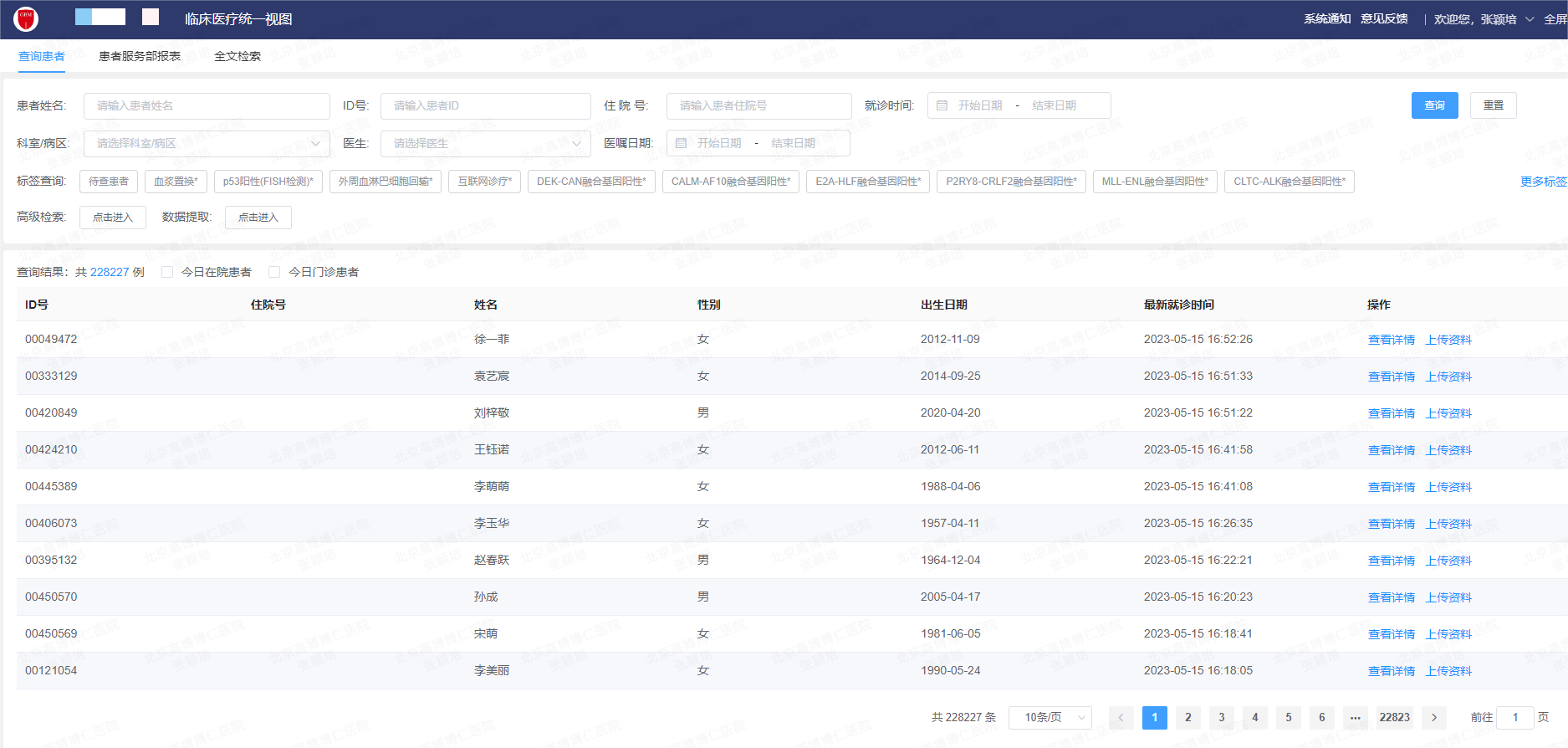Go to previous page arrow
The height and width of the screenshot is (748, 1568).
pyautogui.click(x=1121, y=717)
